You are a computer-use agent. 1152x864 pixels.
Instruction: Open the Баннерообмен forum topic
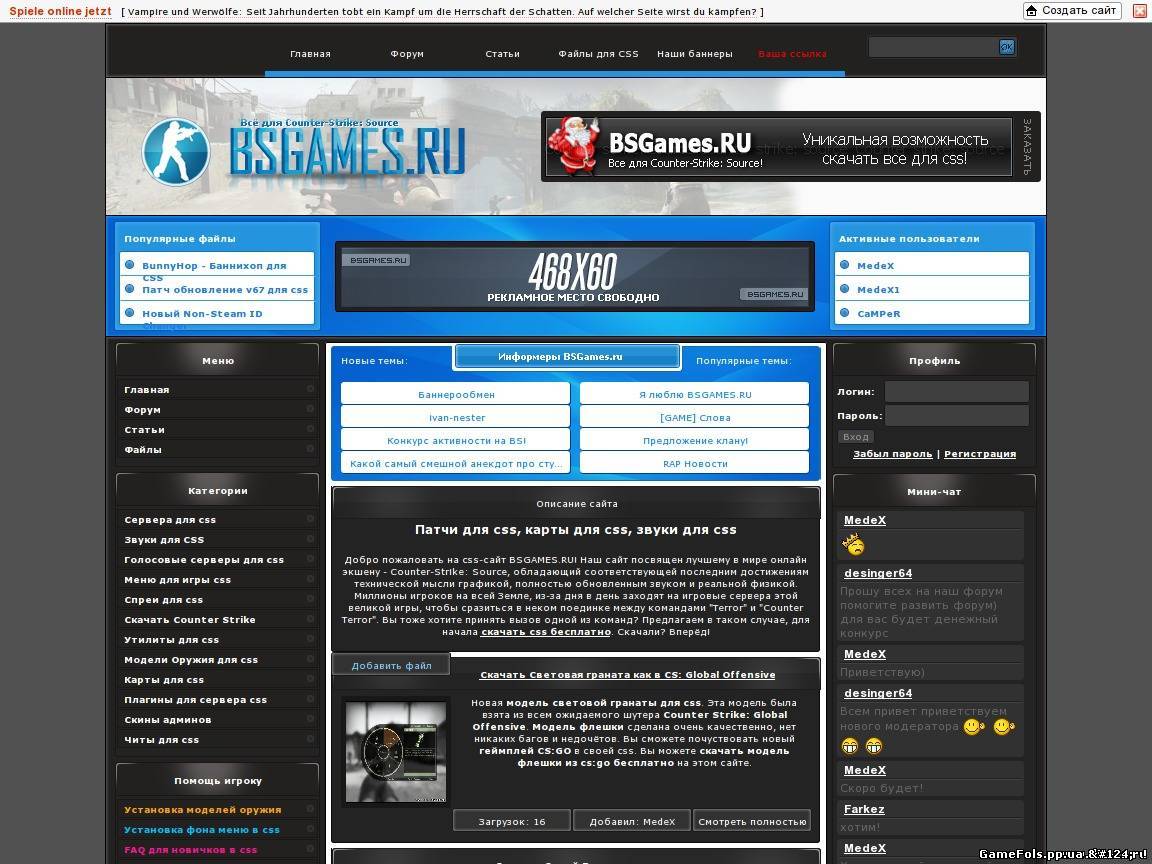pyautogui.click(x=456, y=395)
